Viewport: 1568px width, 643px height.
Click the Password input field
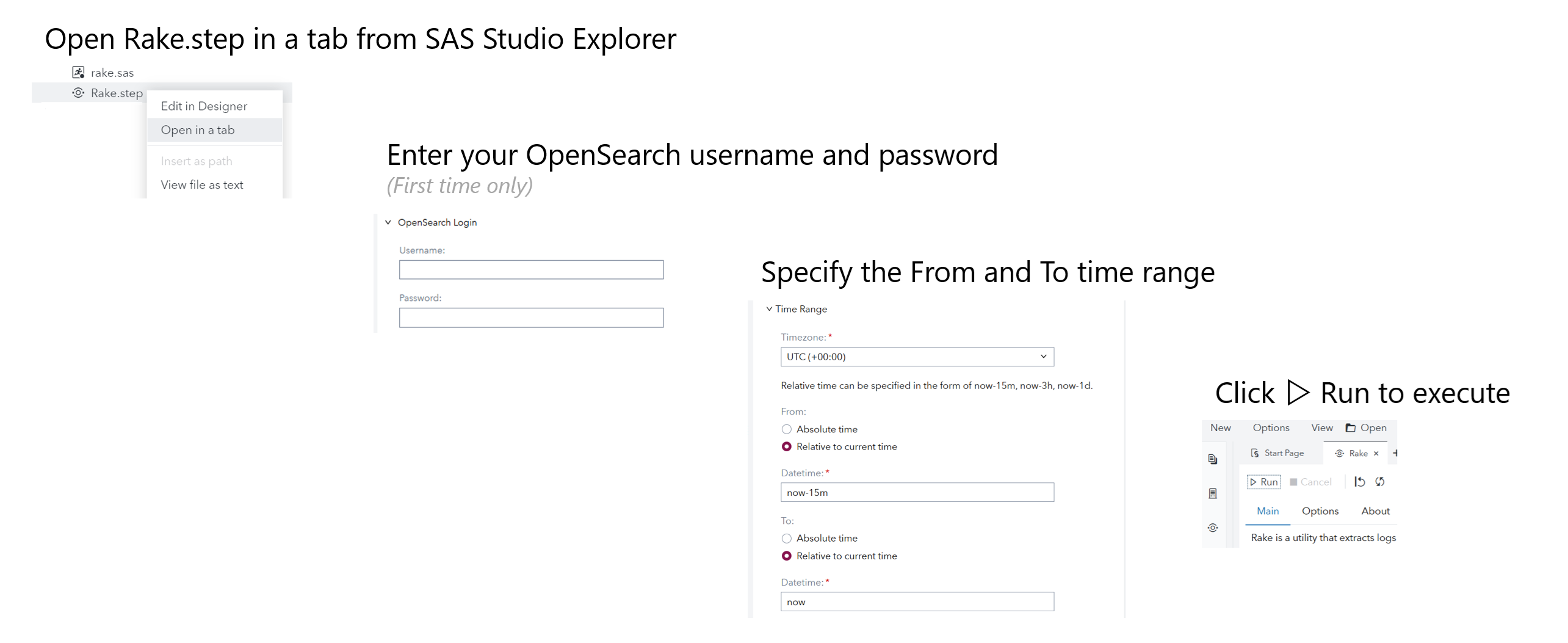531,318
